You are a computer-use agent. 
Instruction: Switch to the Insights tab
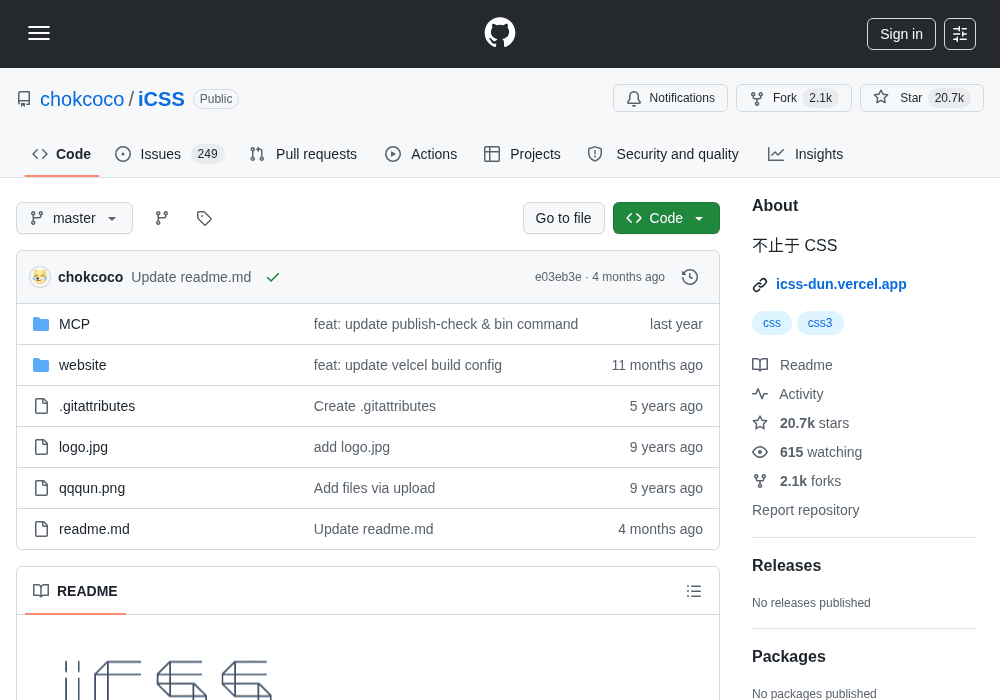(805, 154)
